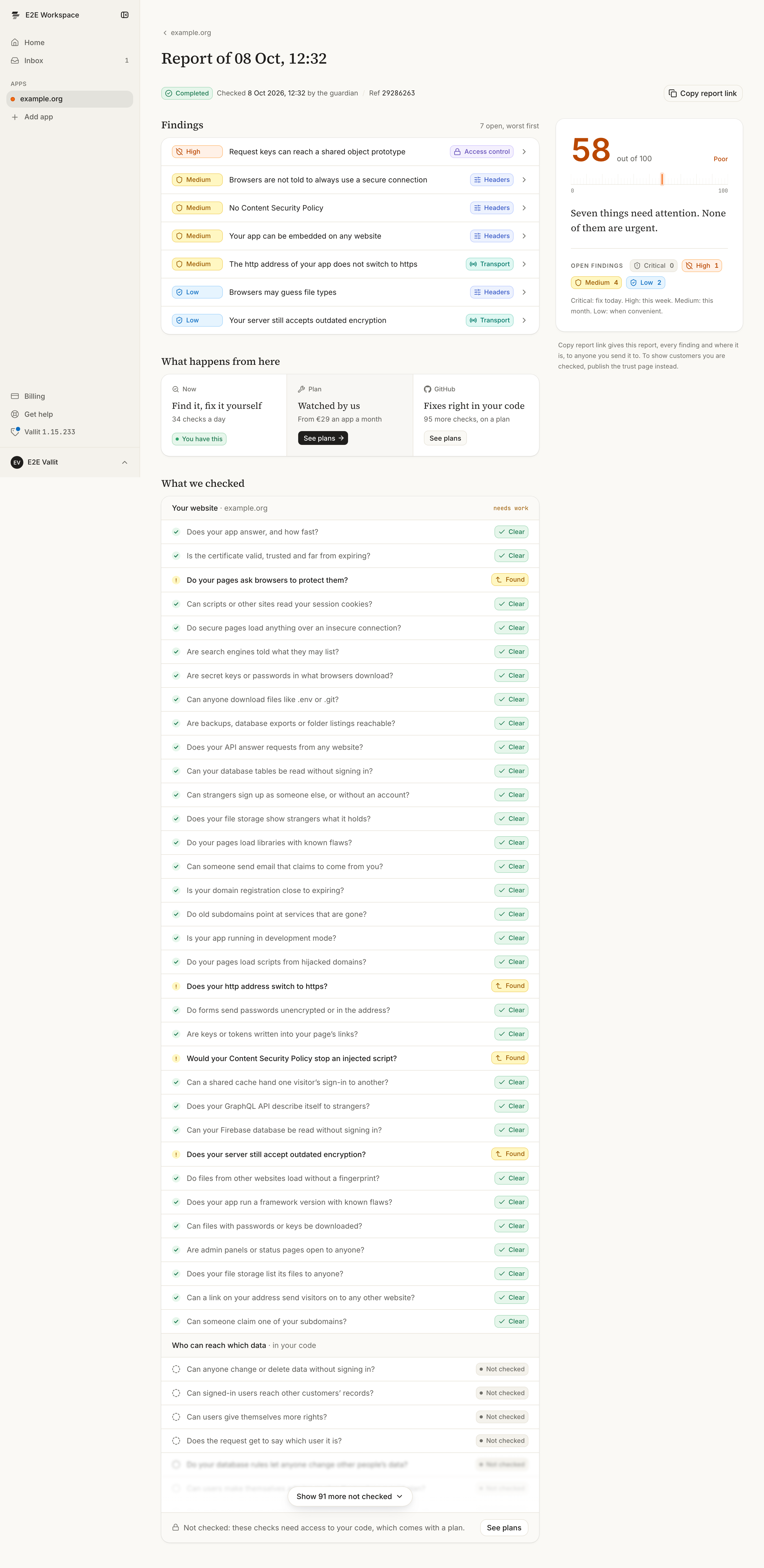The height and width of the screenshot is (1568, 764).
Task: Open chevron for outdated encryption finding
Action: (x=524, y=320)
